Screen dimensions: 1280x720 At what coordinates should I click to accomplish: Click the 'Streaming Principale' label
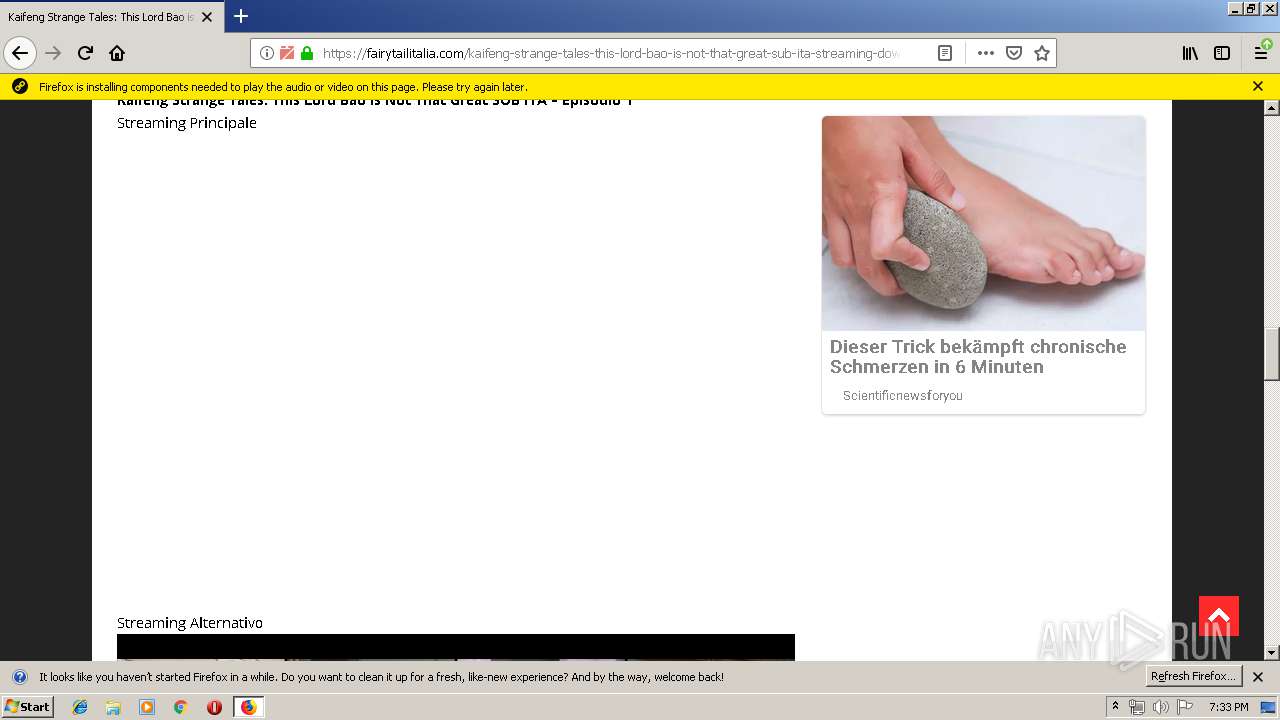click(187, 123)
